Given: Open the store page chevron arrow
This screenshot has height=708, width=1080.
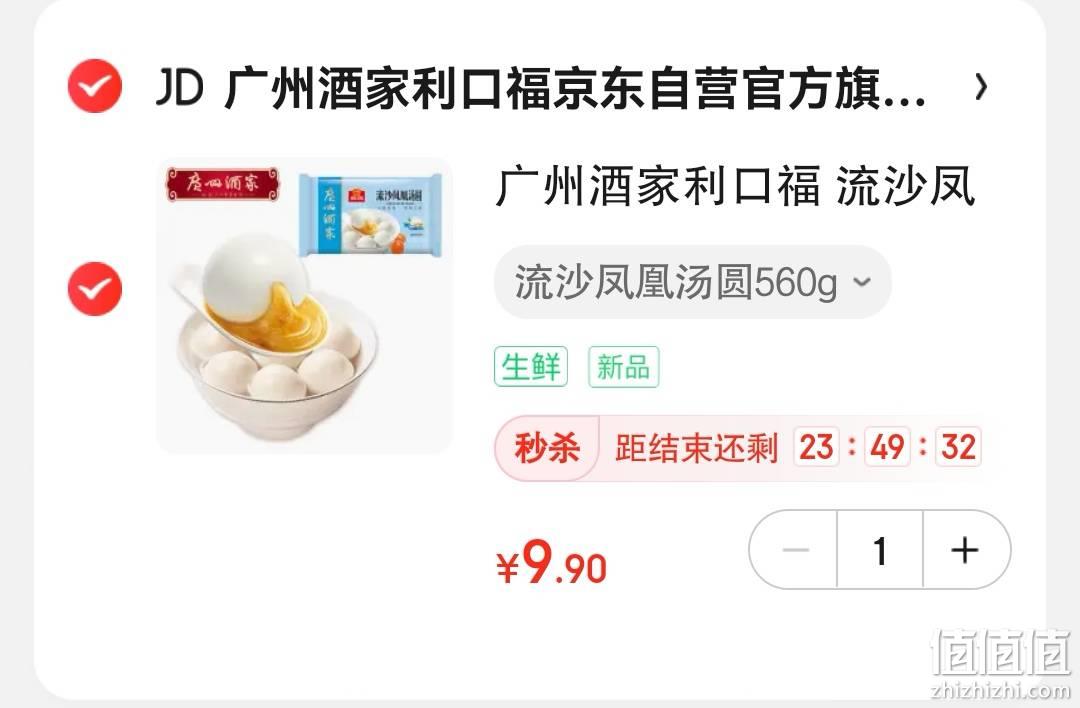Looking at the screenshot, I should tap(981, 87).
